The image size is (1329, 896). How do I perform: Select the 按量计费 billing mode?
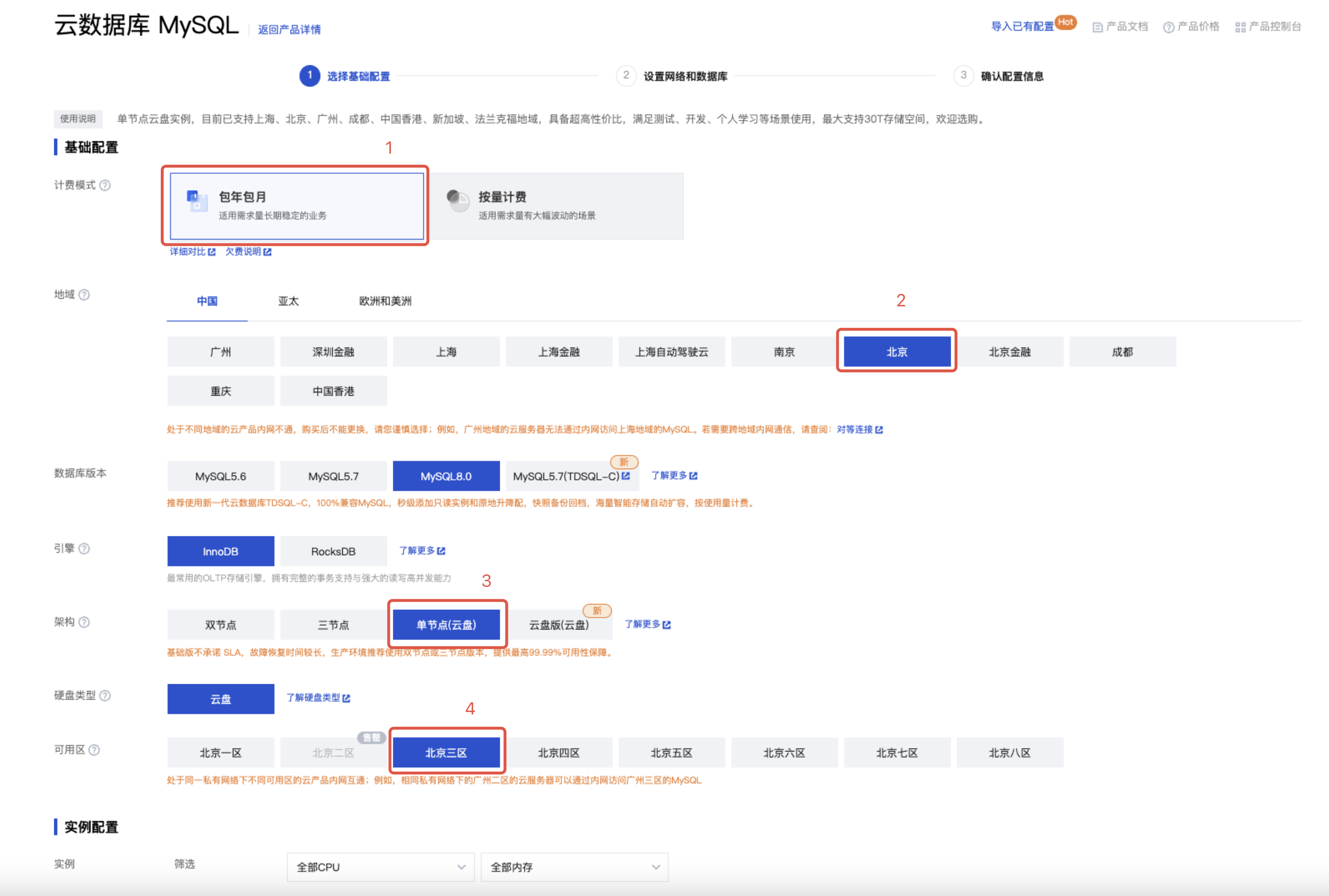(x=556, y=206)
